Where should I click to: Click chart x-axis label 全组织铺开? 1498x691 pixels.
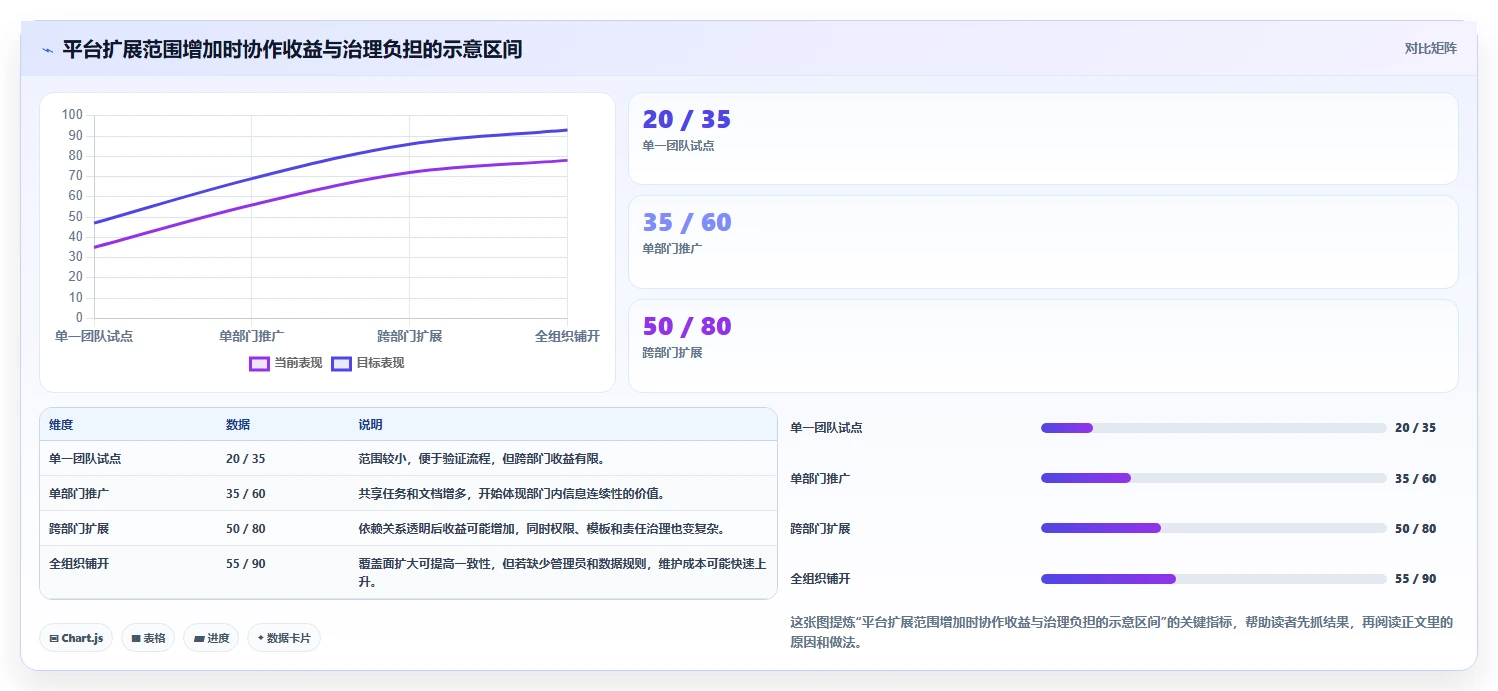pyautogui.click(x=567, y=336)
